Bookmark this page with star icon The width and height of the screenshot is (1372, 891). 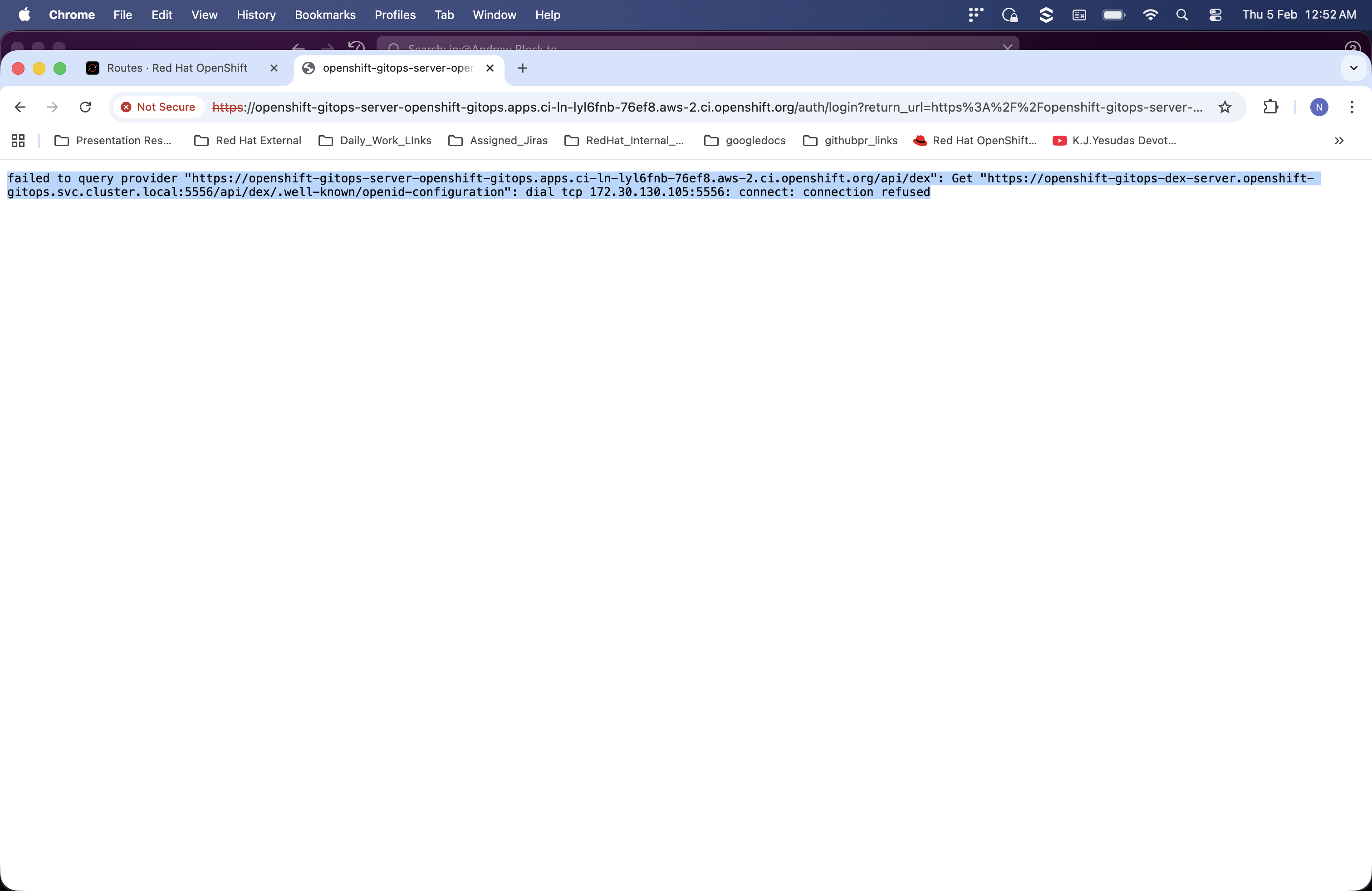pyautogui.click(x=1225, y=107)
